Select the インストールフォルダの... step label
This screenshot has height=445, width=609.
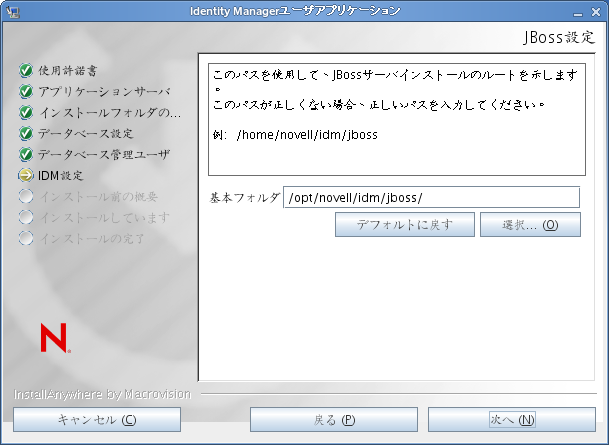(x=110, y=113)
